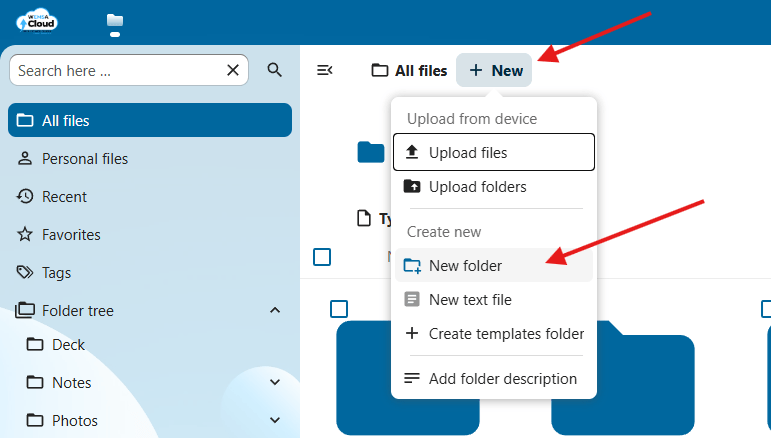Select New folder in the menu
The height and width of the screenshot is (438, 771).
click(x=494, y=265)
